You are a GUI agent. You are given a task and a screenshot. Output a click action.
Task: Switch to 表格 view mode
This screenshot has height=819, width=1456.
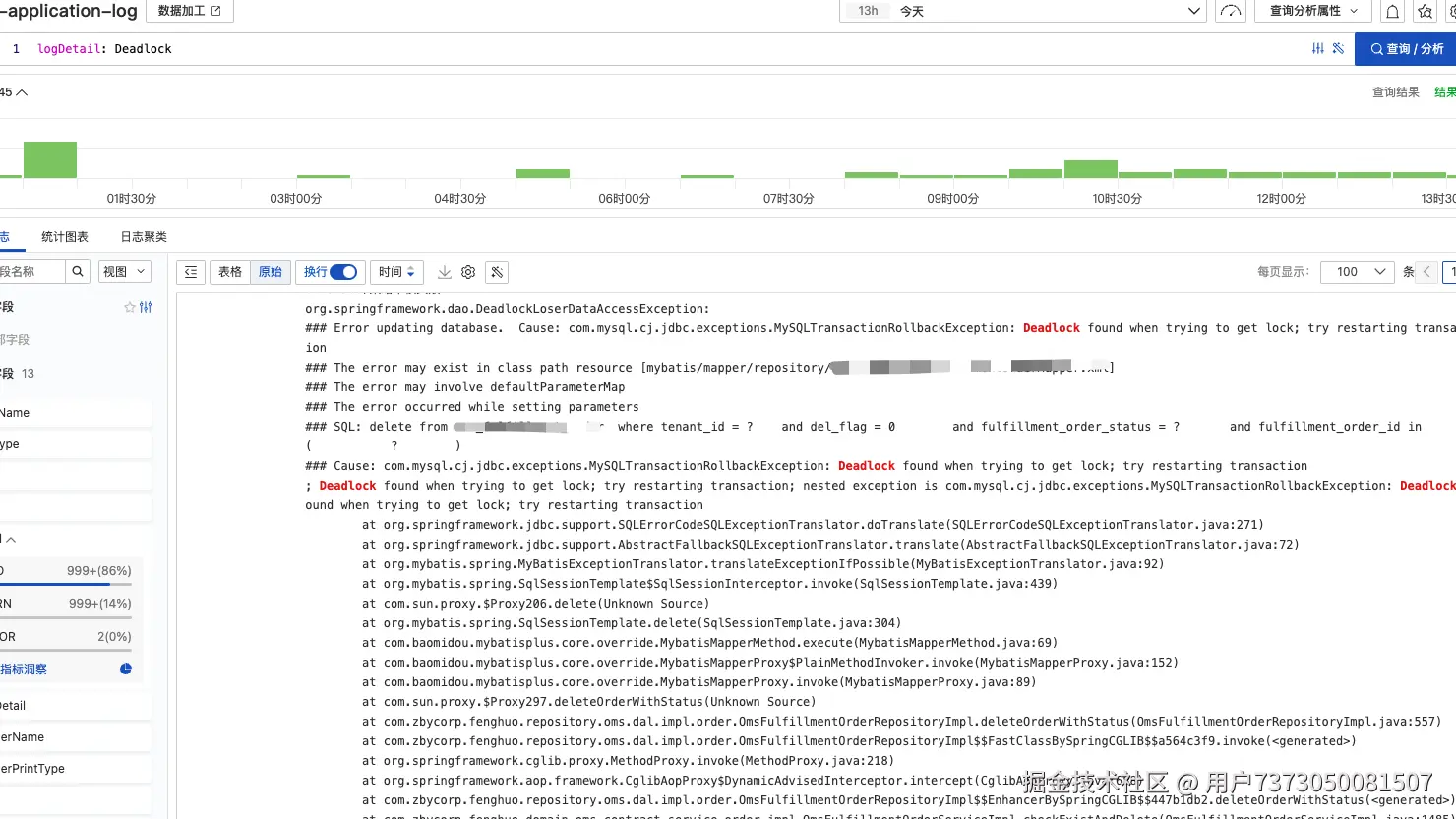[230, 272]
